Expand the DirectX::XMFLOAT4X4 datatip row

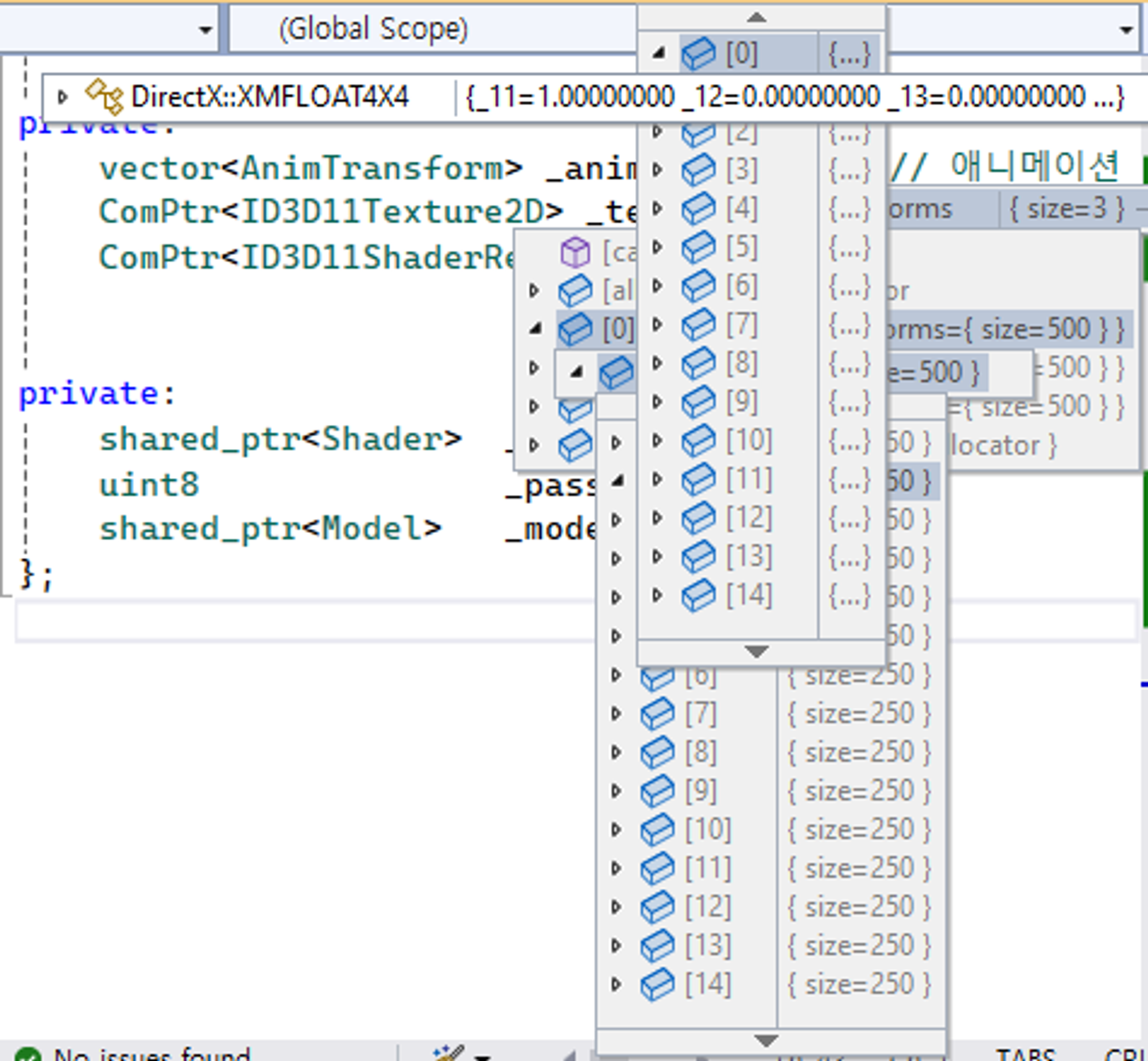(63, 96)
